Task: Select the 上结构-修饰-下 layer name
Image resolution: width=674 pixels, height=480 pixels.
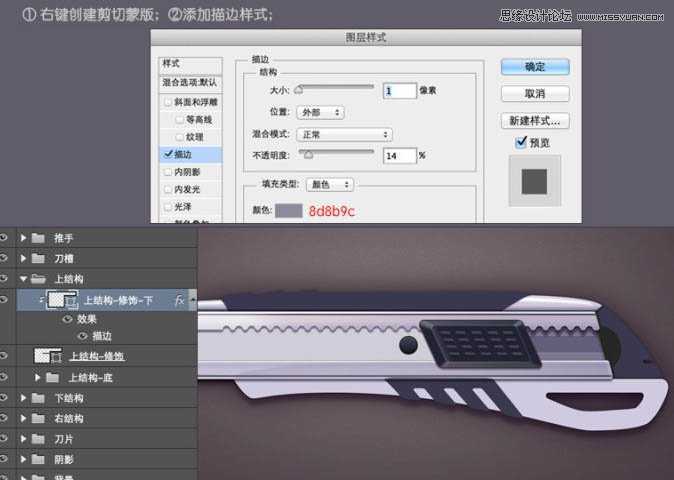Action: click(118, 300)
